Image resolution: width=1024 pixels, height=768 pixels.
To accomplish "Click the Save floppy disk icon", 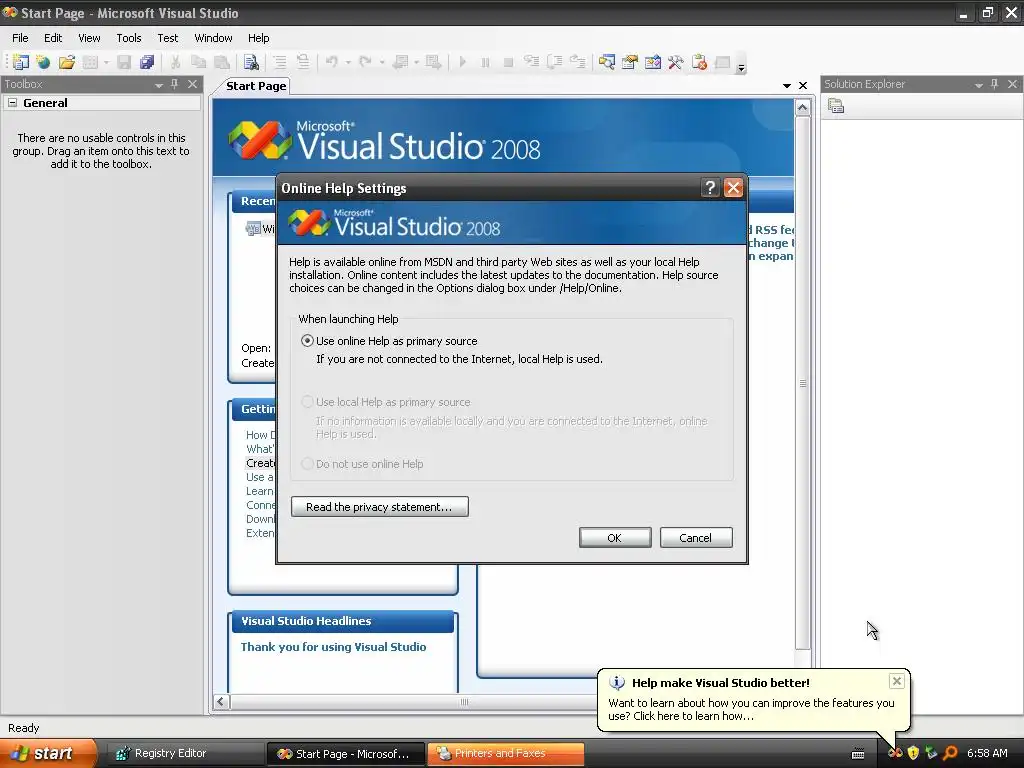I will 123,62.
